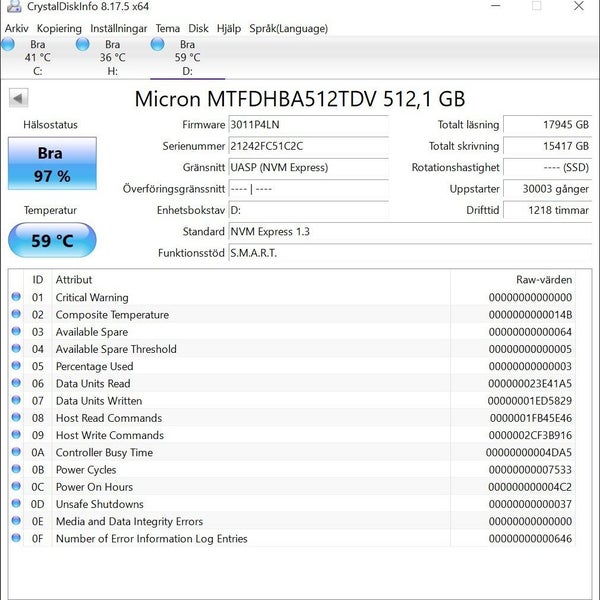
Task: Click raw value 0000000007533
Action: pos(530,470)
